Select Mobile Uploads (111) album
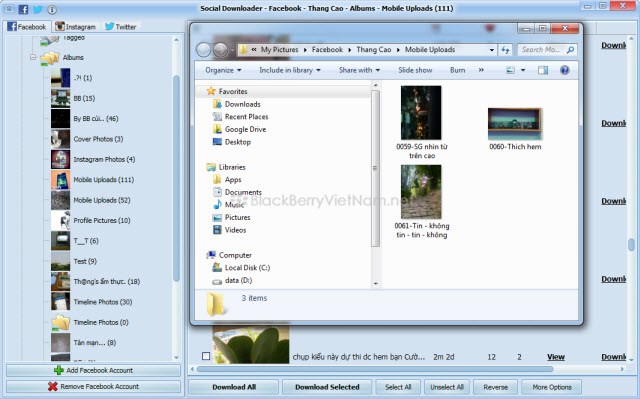 [x=103, y=180]
